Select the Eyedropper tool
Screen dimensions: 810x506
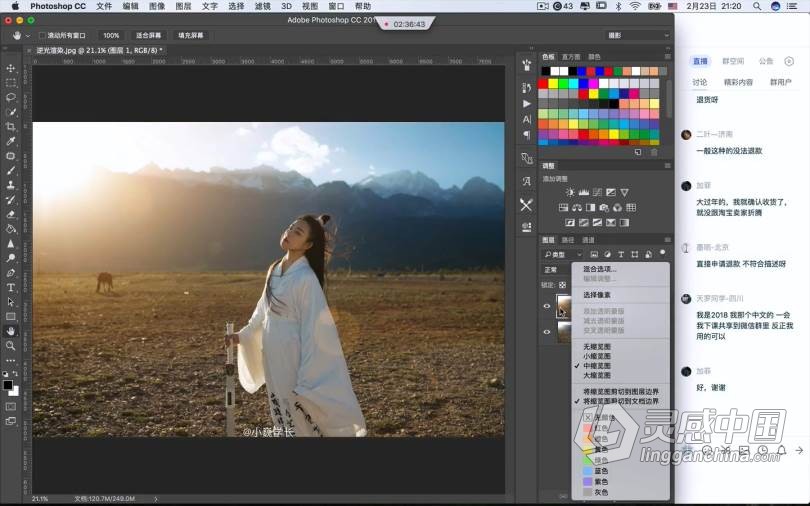[10, 141]
